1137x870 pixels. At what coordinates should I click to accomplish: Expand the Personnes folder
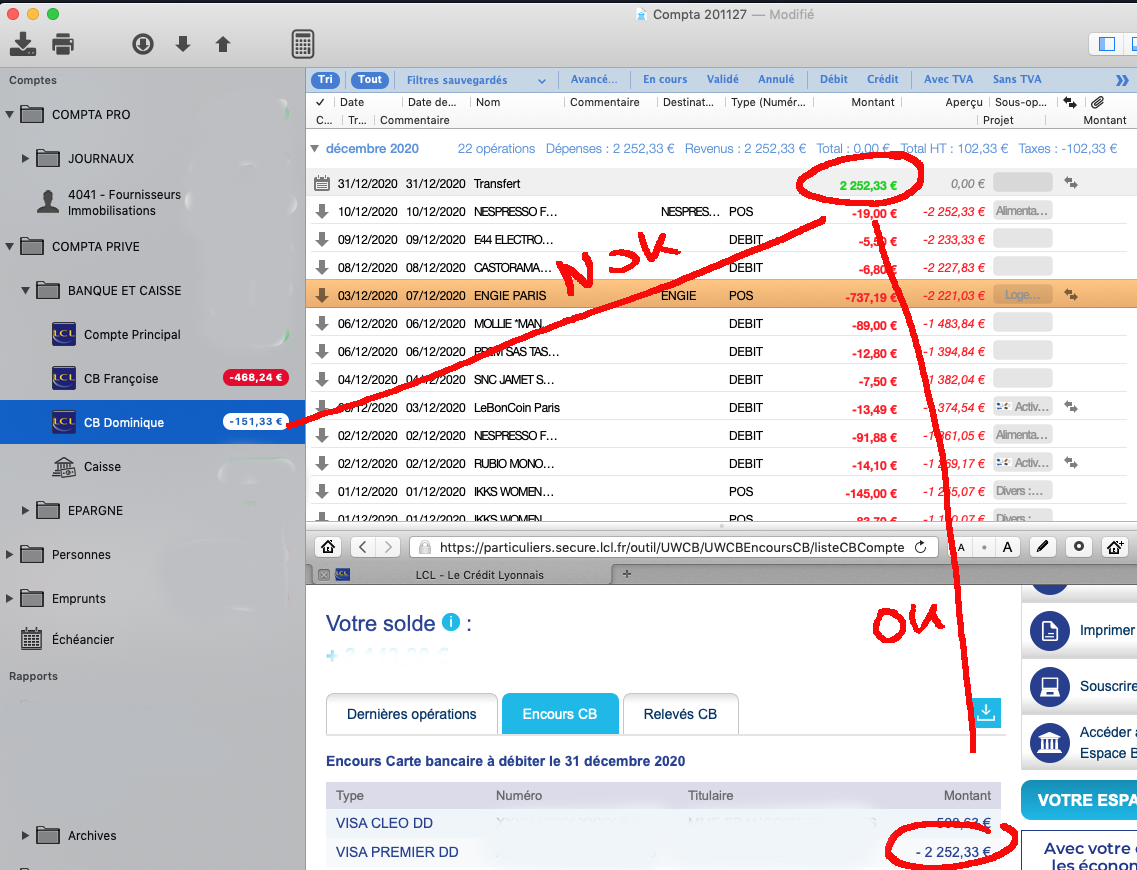tap(9, 555)
